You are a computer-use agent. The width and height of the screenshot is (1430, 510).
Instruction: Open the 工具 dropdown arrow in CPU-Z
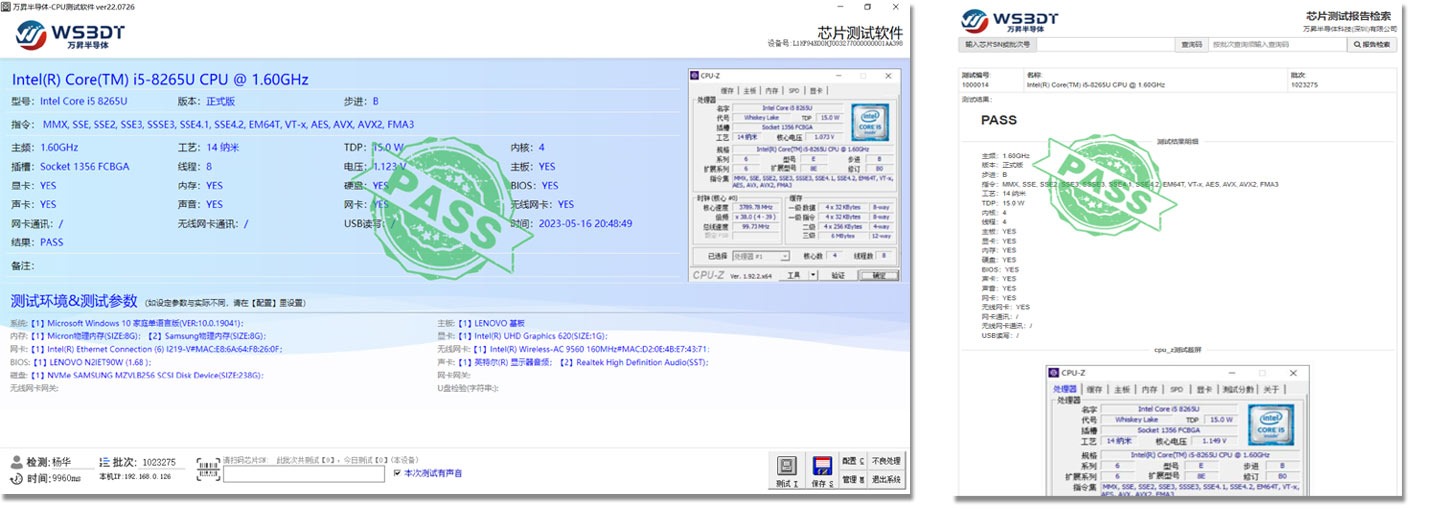click(814, 275)
